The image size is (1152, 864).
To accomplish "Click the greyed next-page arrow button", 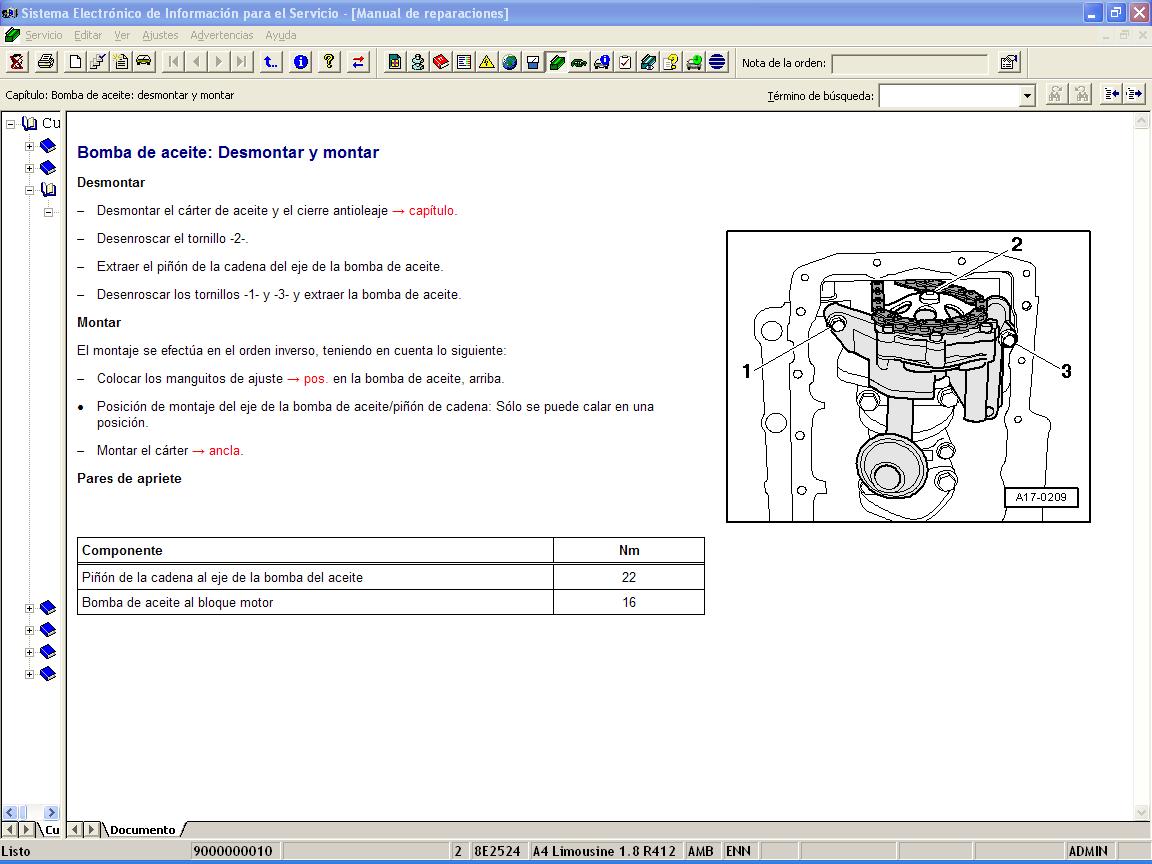I will (x=218, y=62).
